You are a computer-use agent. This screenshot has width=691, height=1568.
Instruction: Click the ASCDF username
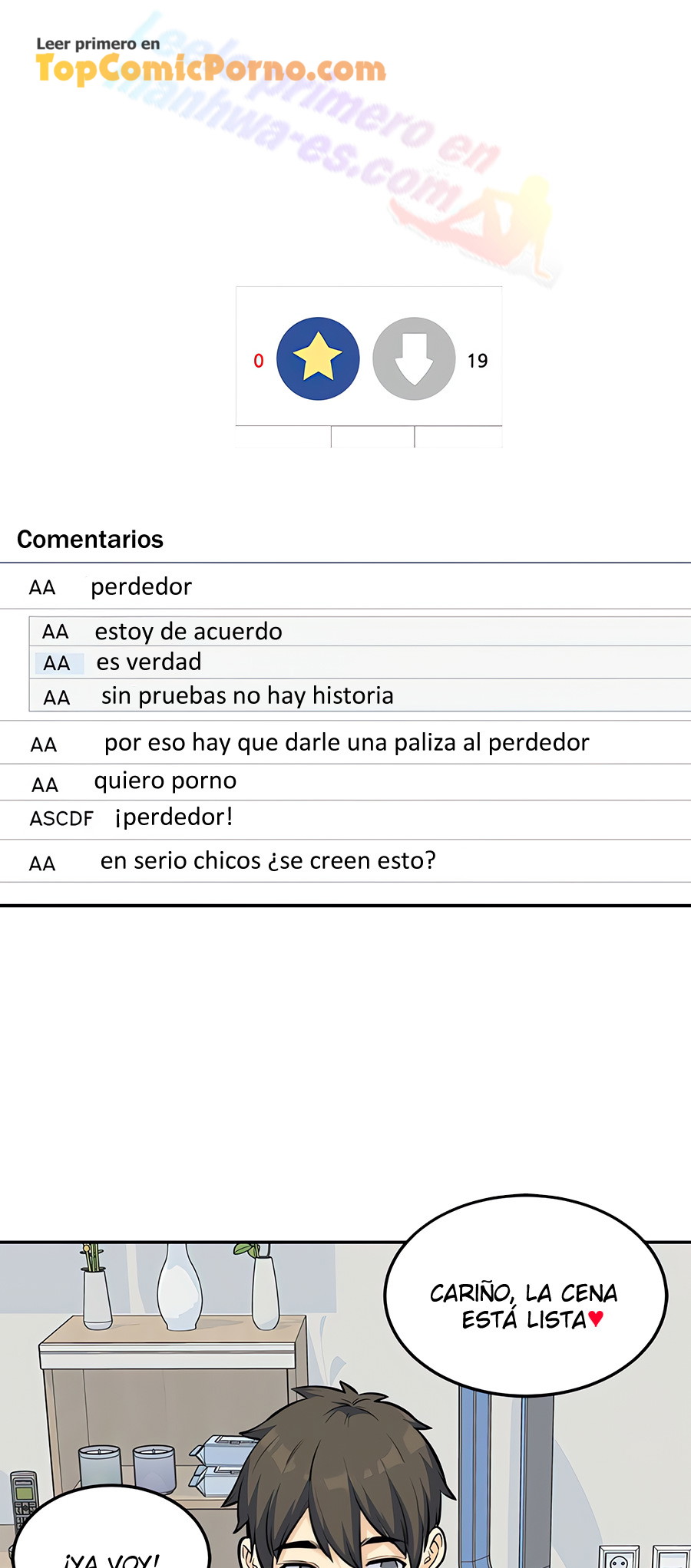[61, 819]
